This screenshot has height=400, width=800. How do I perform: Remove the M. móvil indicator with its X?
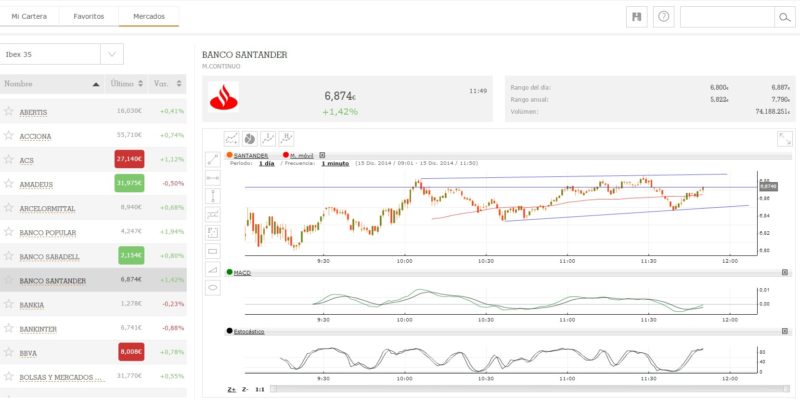pyautogui.click(x=322, y=156)
